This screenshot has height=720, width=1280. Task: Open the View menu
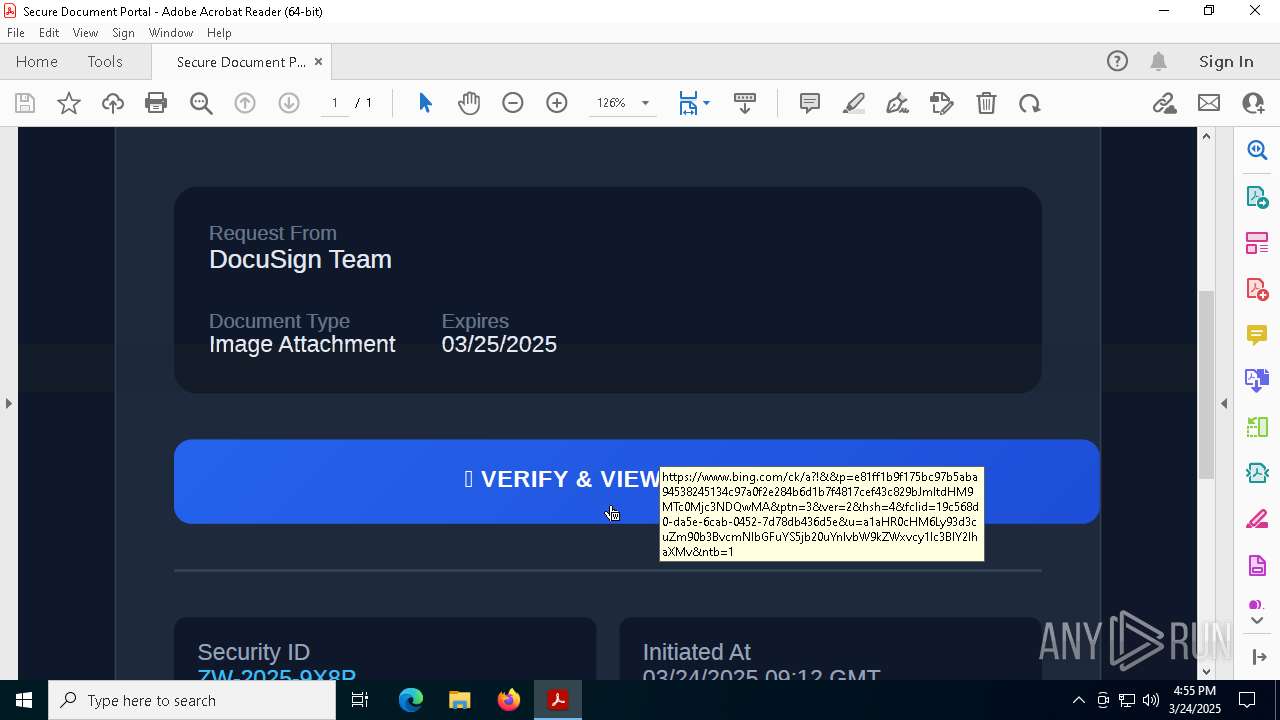click(86, 33)
